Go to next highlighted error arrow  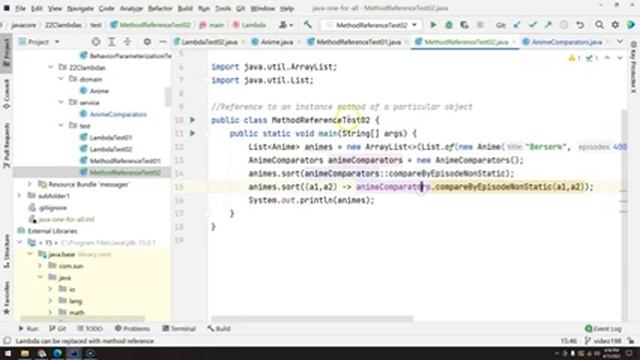[x=620, y=58]
